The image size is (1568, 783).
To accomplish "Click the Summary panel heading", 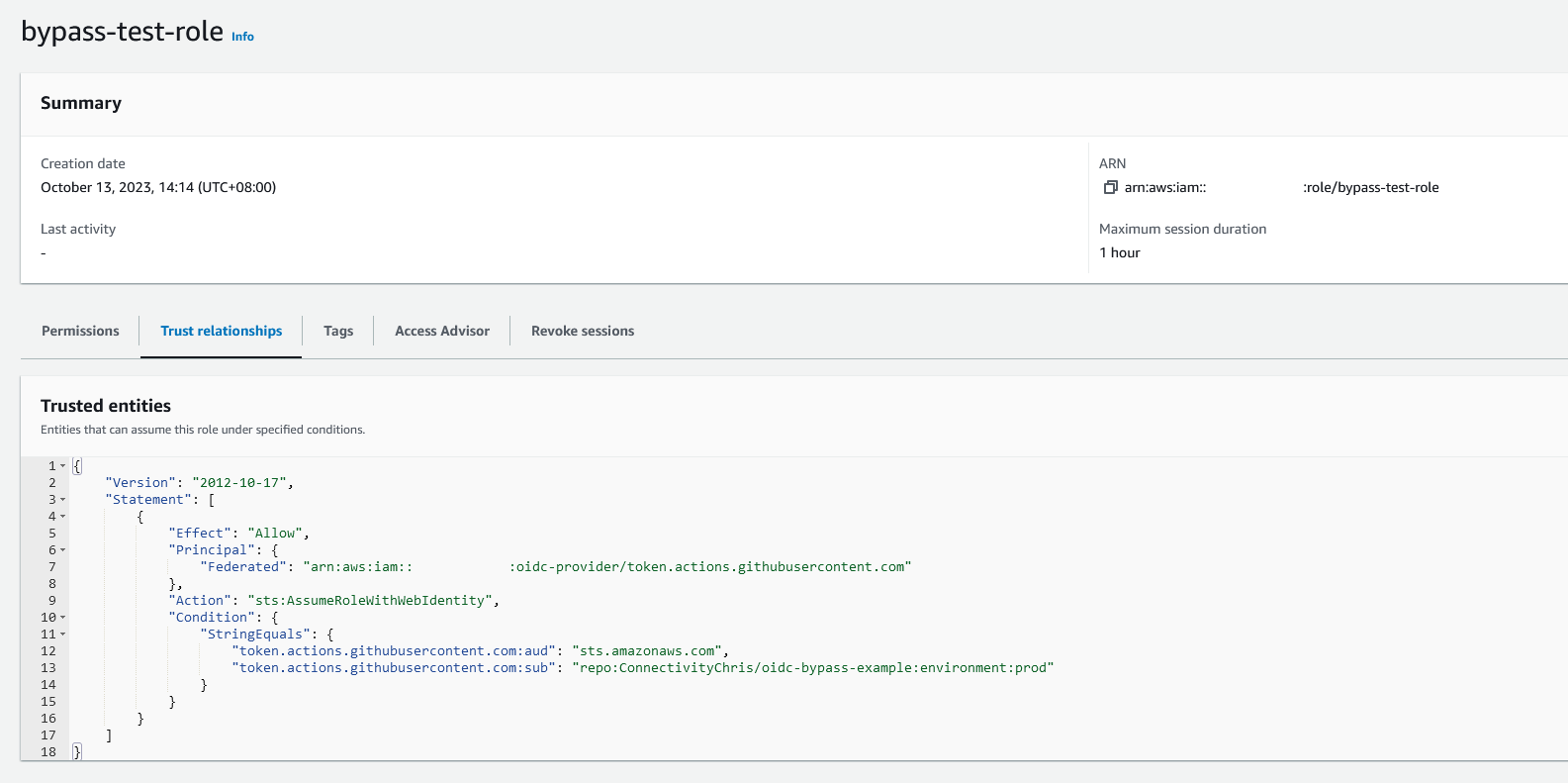I will coord(81,103).
